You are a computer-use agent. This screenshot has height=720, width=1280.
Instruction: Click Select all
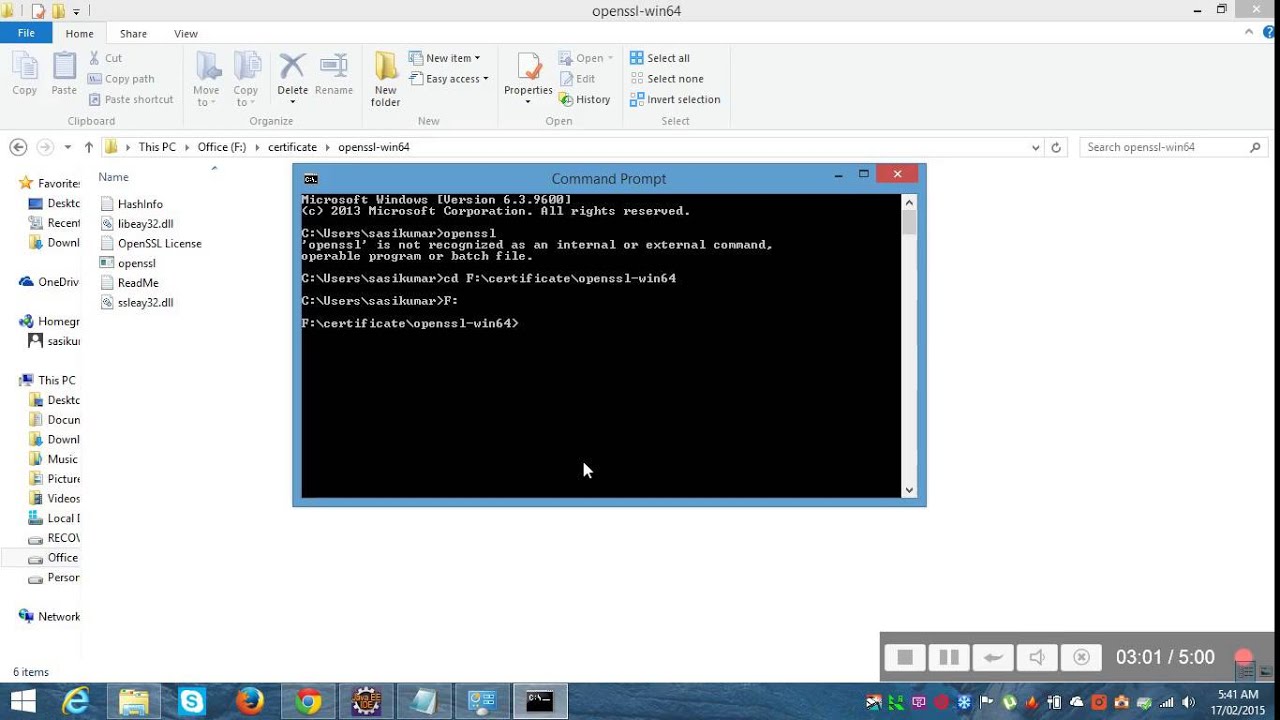660,58
